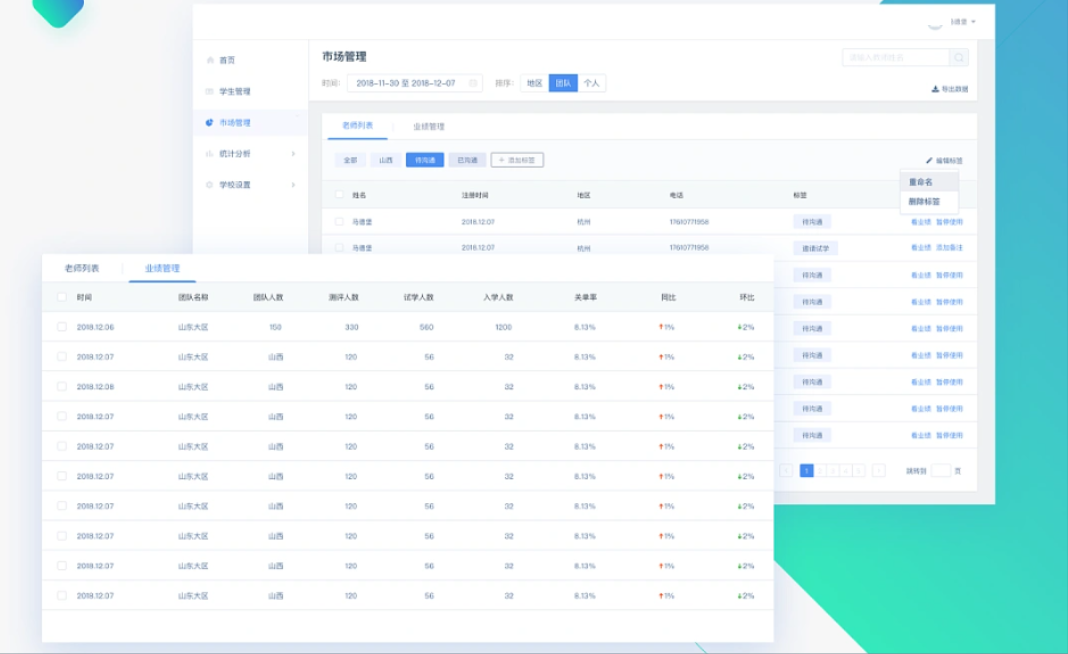Screen dimensions: 1068x654
Task: Click 看业绩 link beside 添加备注
Action: (921, 248)
